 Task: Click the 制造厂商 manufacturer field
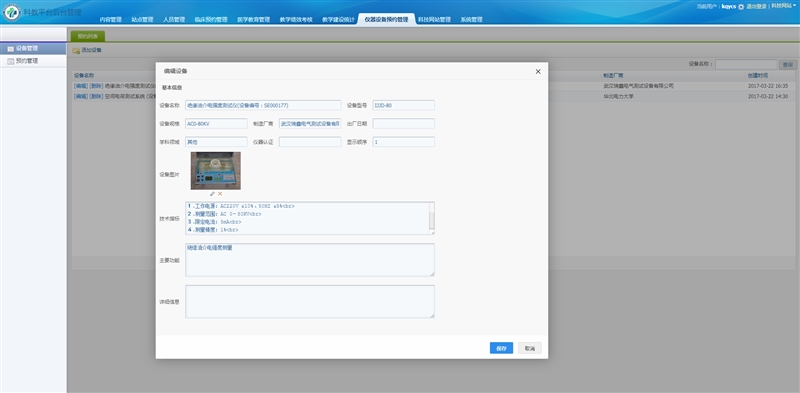[310, 124]
